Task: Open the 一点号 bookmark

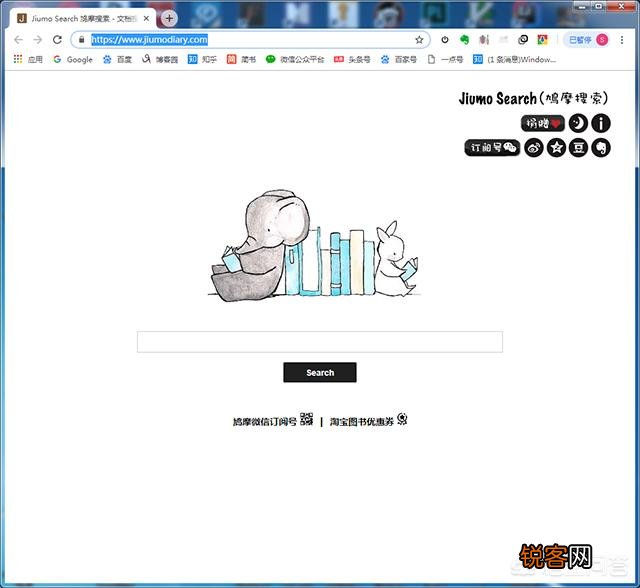Action: coord(445,60)
